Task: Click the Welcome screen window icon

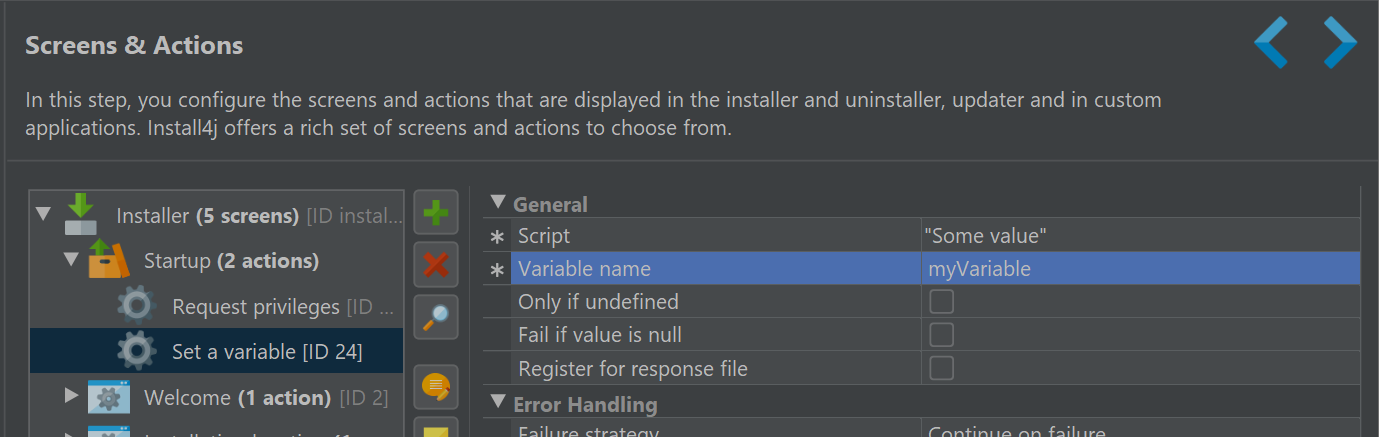Action: click(108, 397)
